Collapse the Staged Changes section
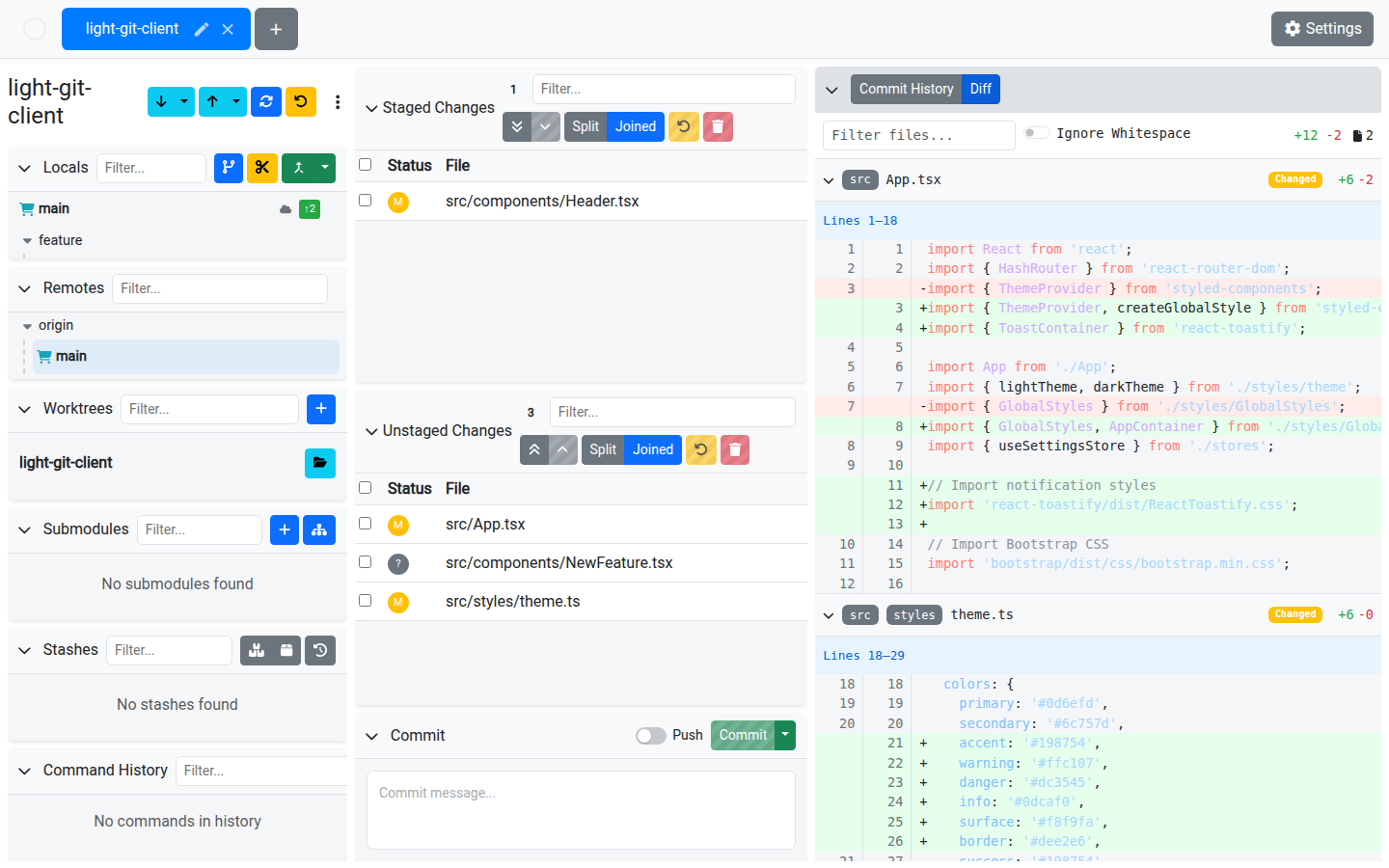This screenshot has height=868, width=1389. coord(371,108)
